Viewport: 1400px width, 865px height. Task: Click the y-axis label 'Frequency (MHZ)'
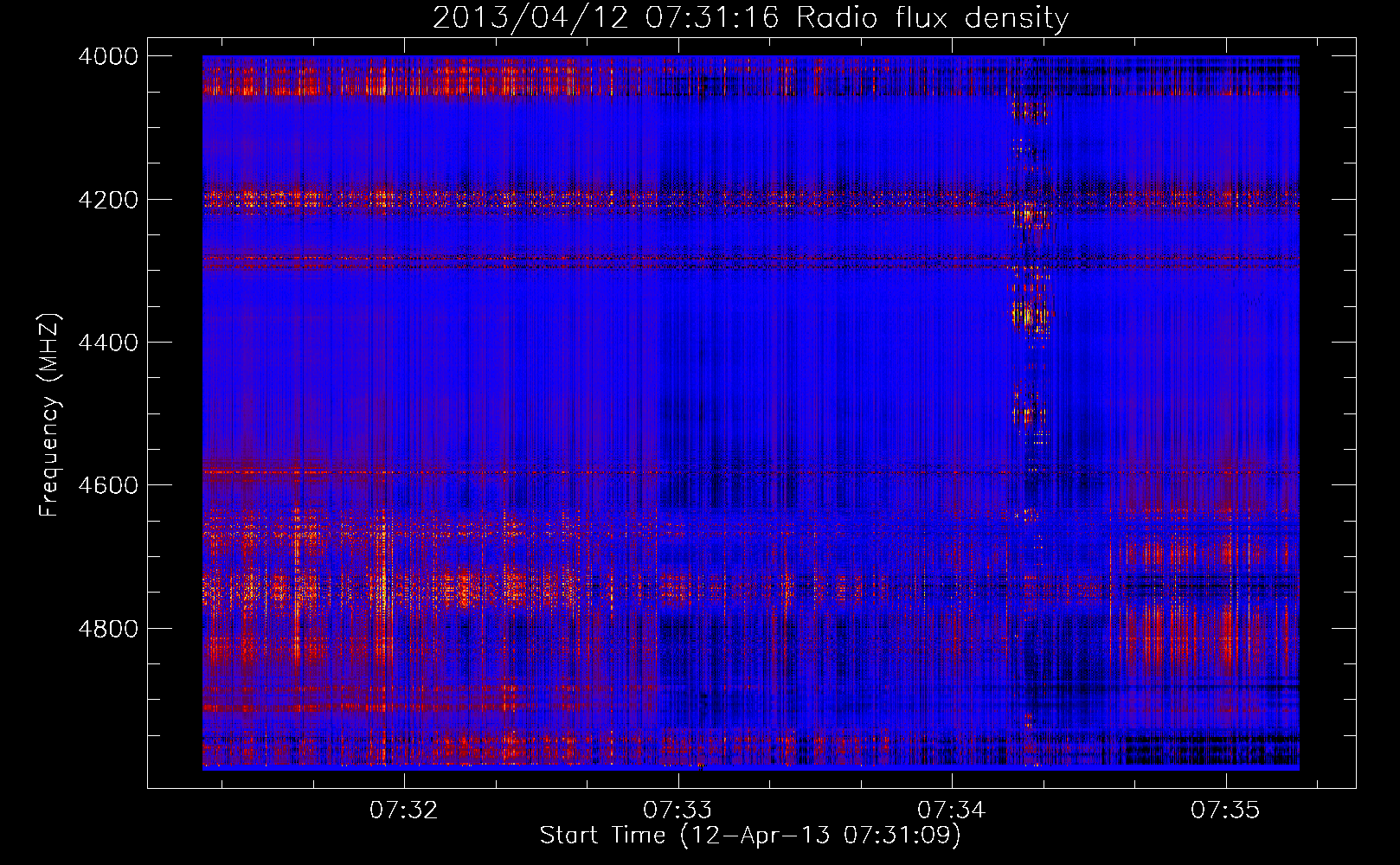(50, 415)
